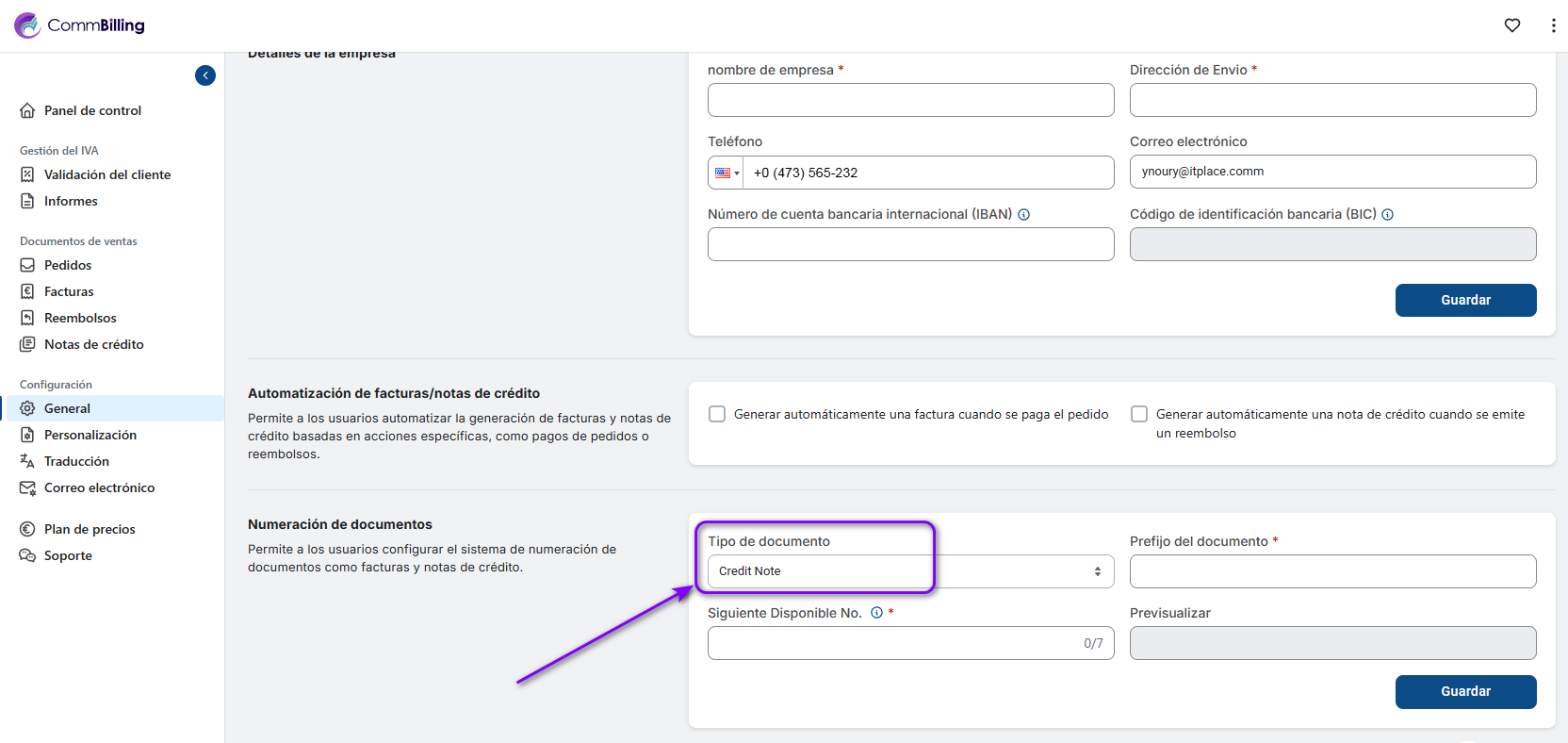Save company details with Guardar button

pos(1465,300)
